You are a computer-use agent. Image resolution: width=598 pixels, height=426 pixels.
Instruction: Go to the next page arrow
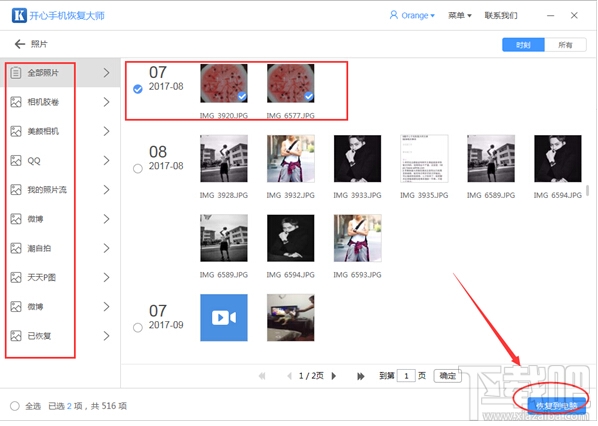point(334,376)
